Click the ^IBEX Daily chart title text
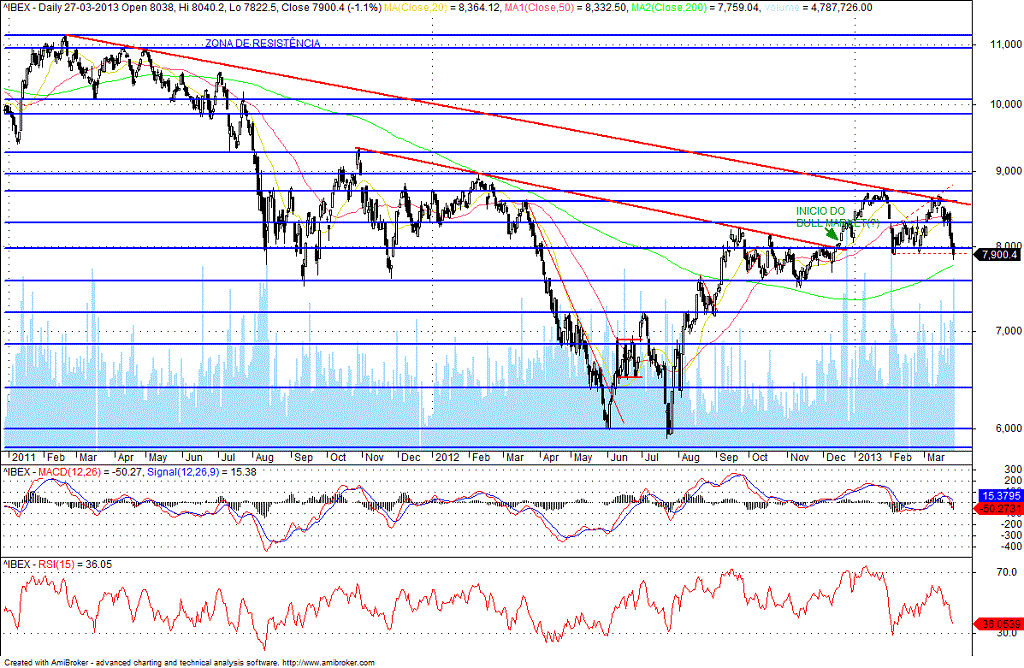The width and height of the screenshot is (1024, 668). pyautogui.click(x=191, y=7)
